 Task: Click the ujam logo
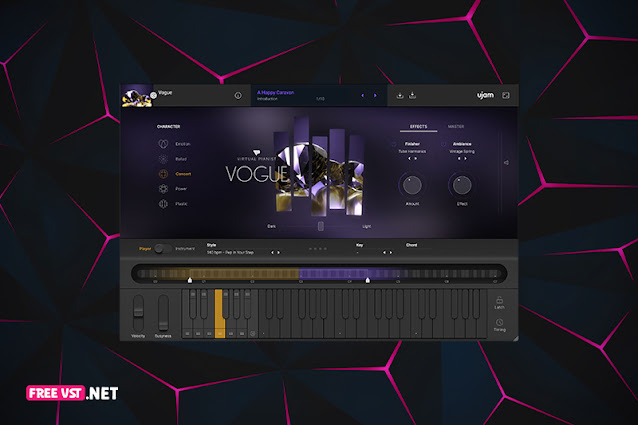[485, 95]
